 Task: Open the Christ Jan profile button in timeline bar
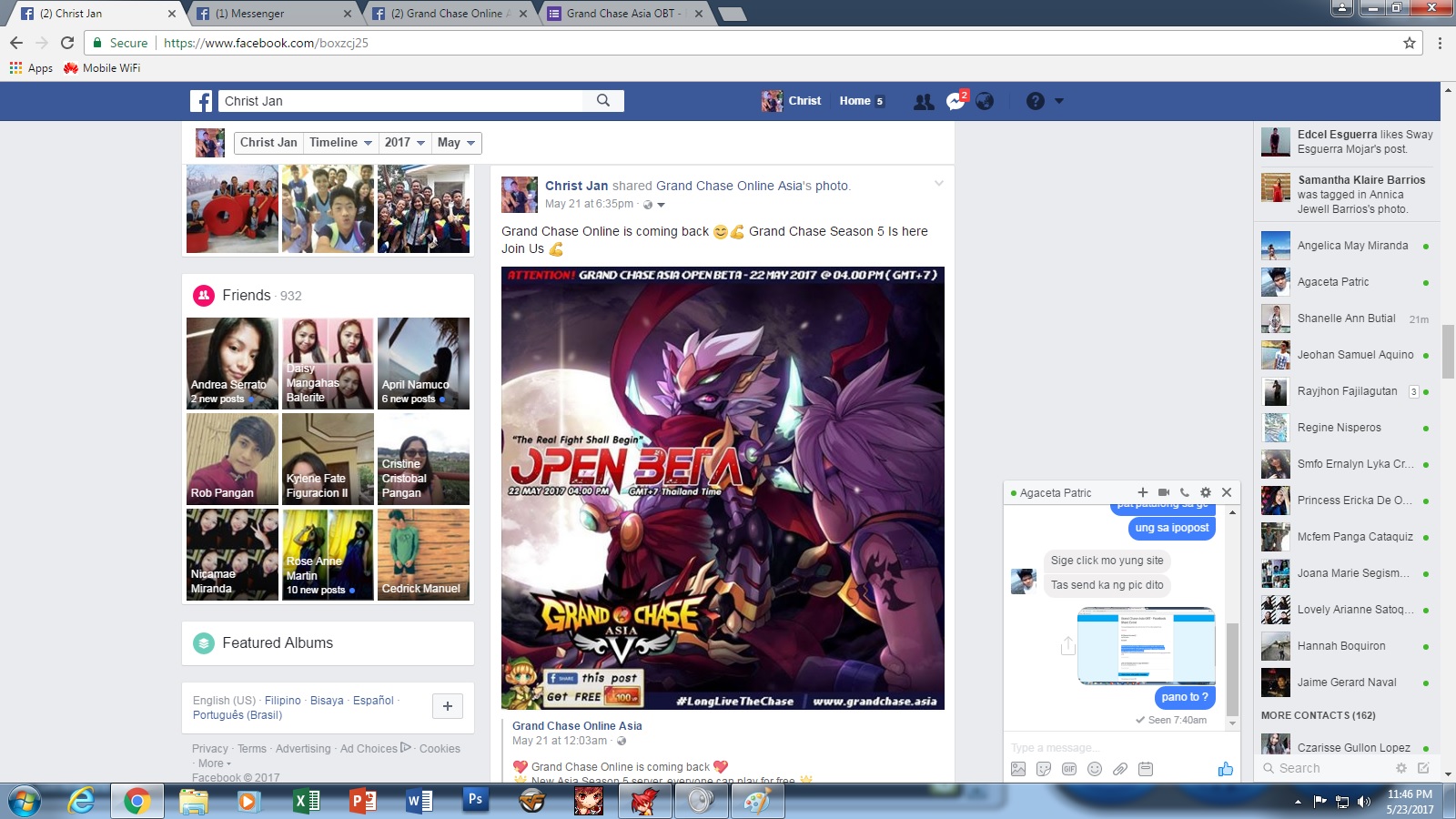(268, 143)
